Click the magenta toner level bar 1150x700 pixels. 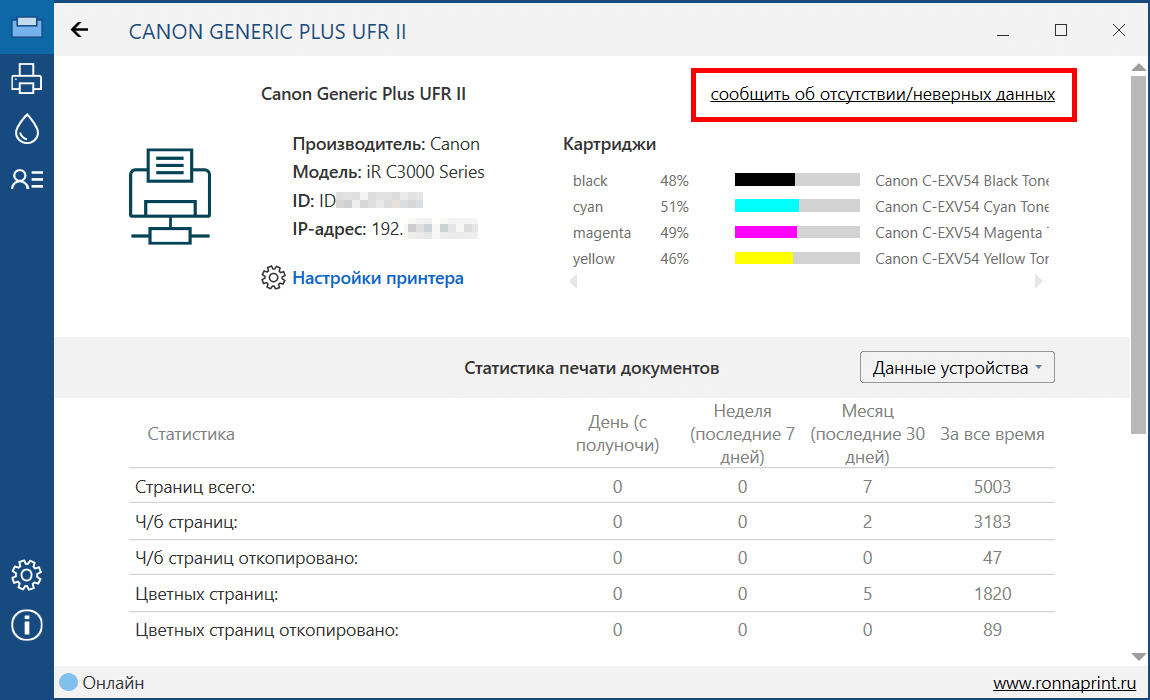(796, 232)
